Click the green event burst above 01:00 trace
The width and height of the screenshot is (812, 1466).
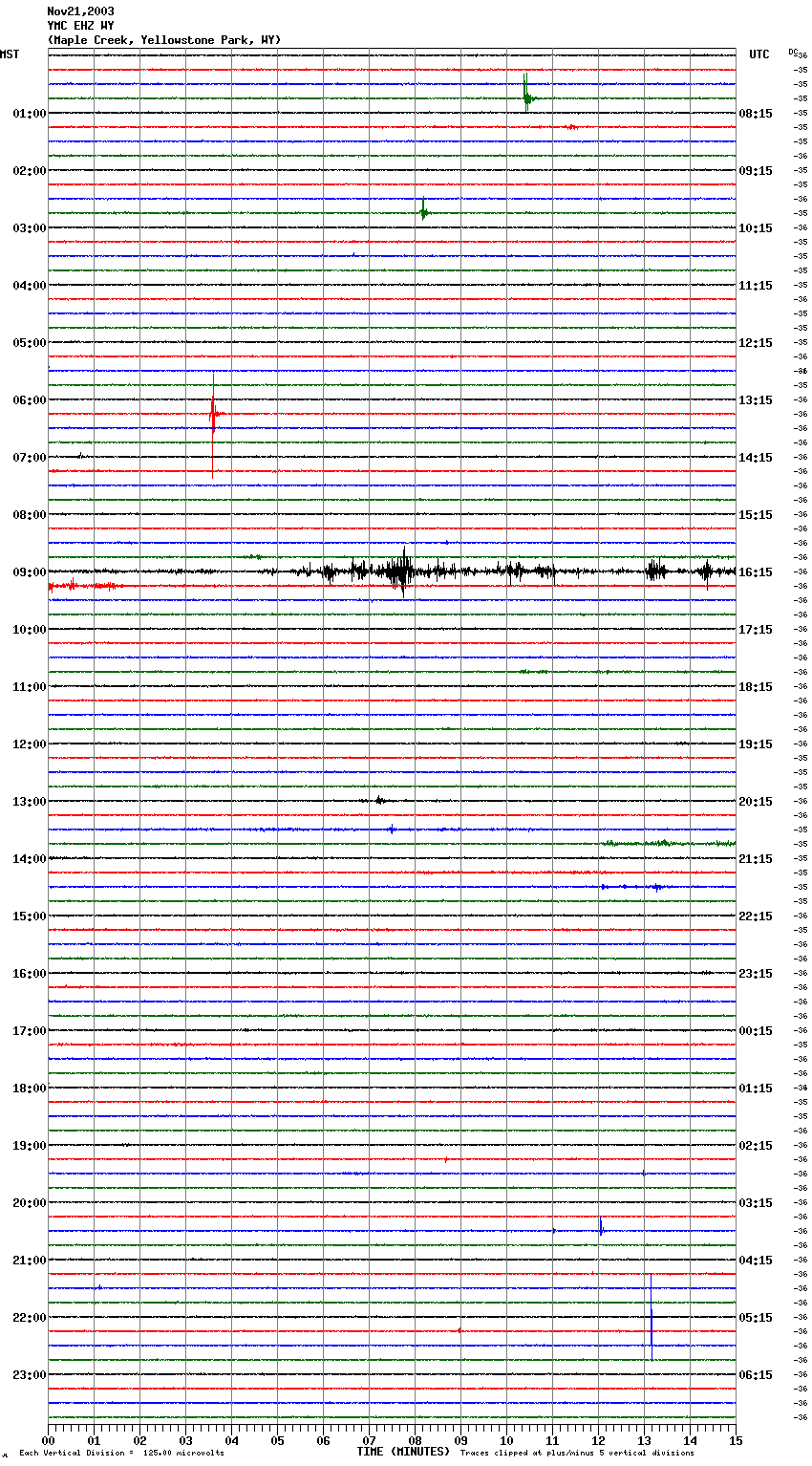(527, 96)
